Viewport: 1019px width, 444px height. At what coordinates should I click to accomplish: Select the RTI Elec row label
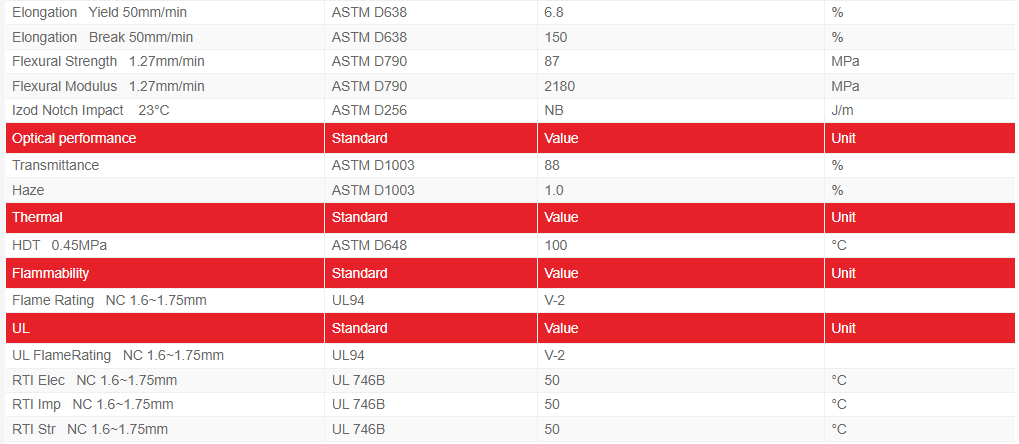(x=94, y=380)
